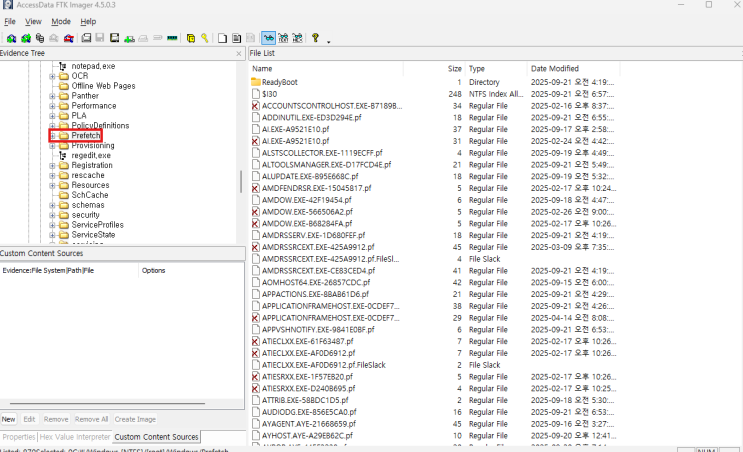This screenshot has width=743, height=452.
Task: Click the blank page Export Files icon
Action: click(222, 38)
